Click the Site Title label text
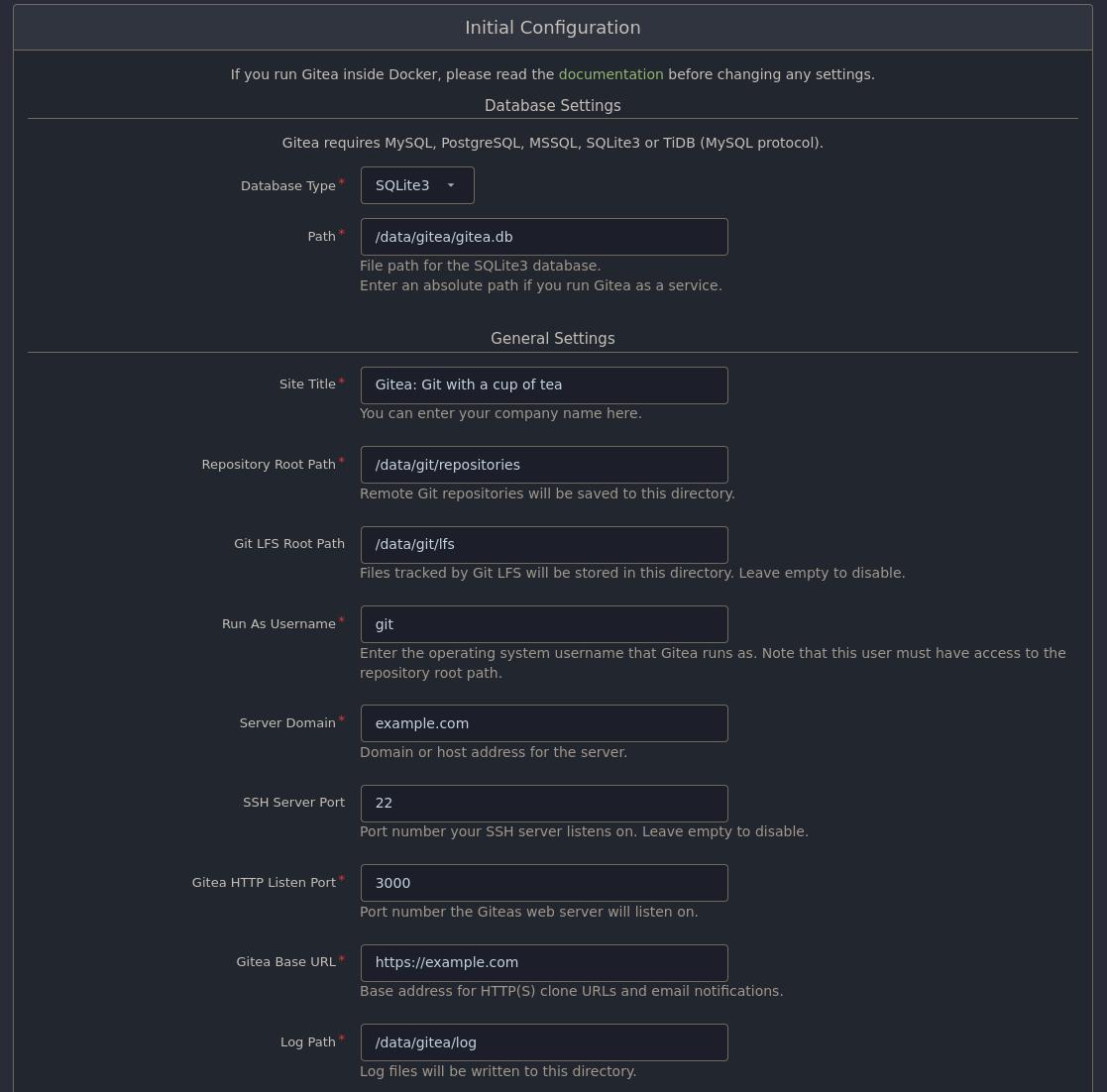 point(307,384)
